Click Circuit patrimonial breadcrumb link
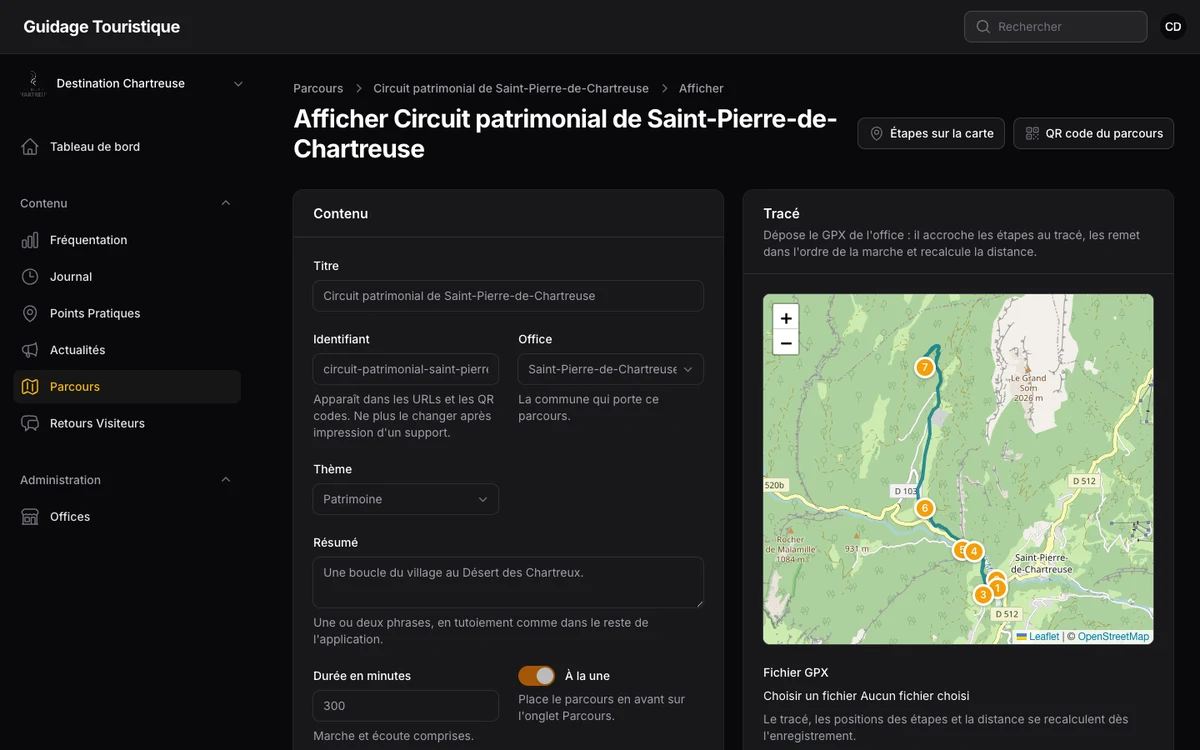The height and width of the screenshot is (750, 1200). (x=511, y=89)
